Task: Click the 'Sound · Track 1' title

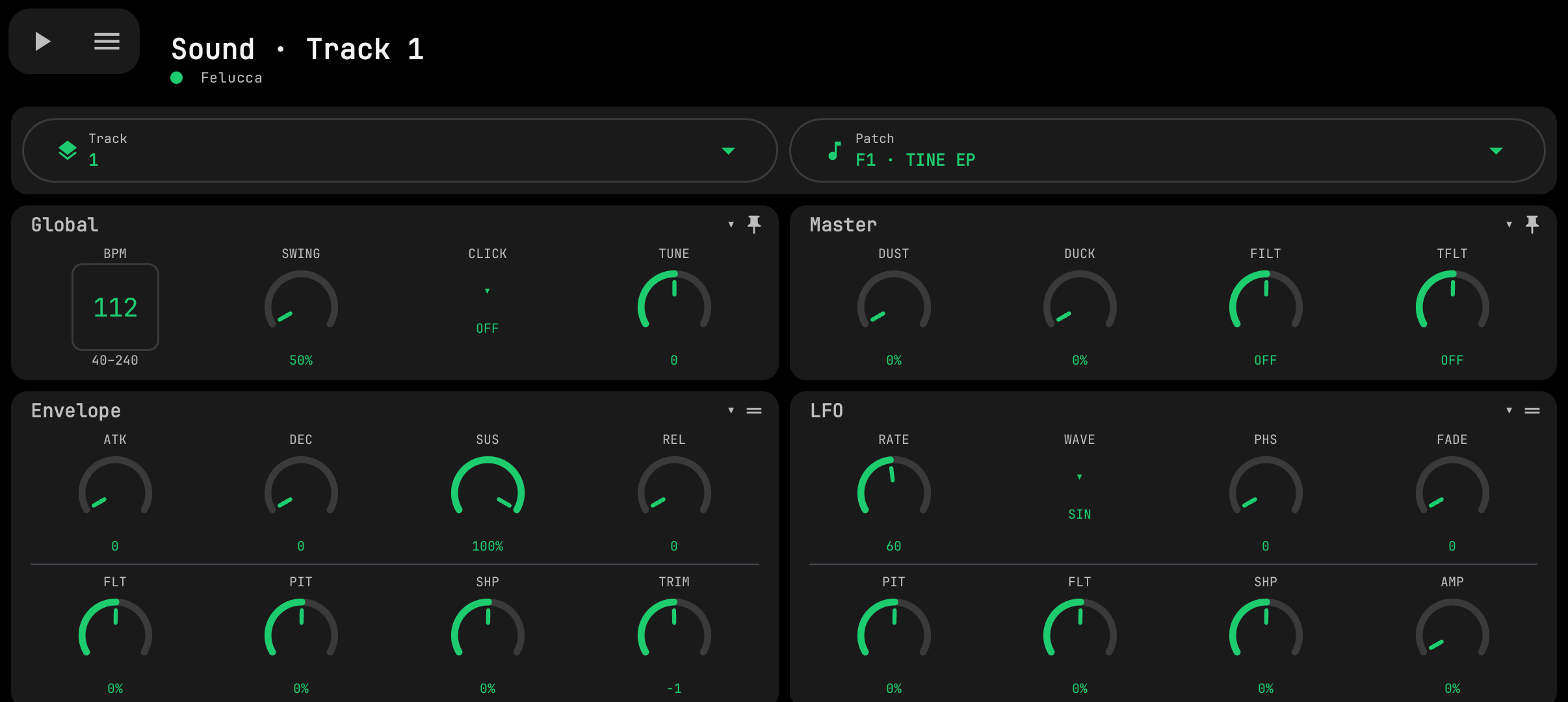Action: (298, 49)
